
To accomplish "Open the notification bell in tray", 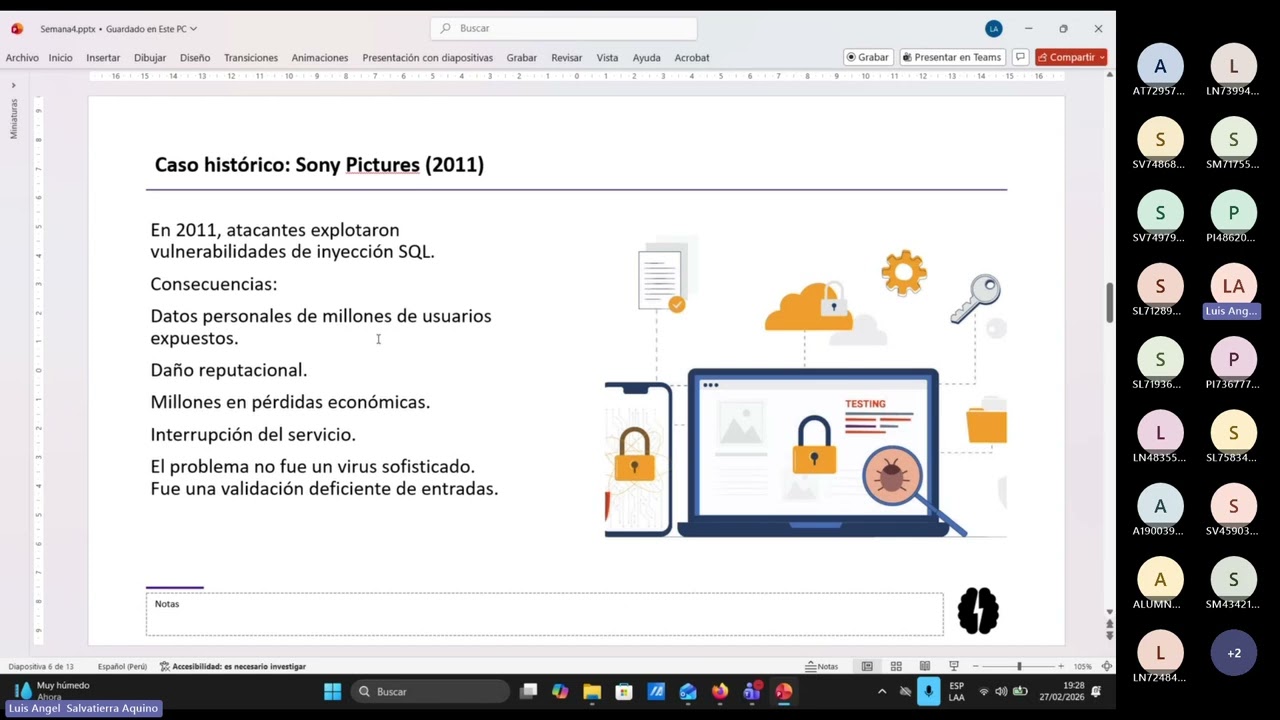I will (x=1096, y=691).
